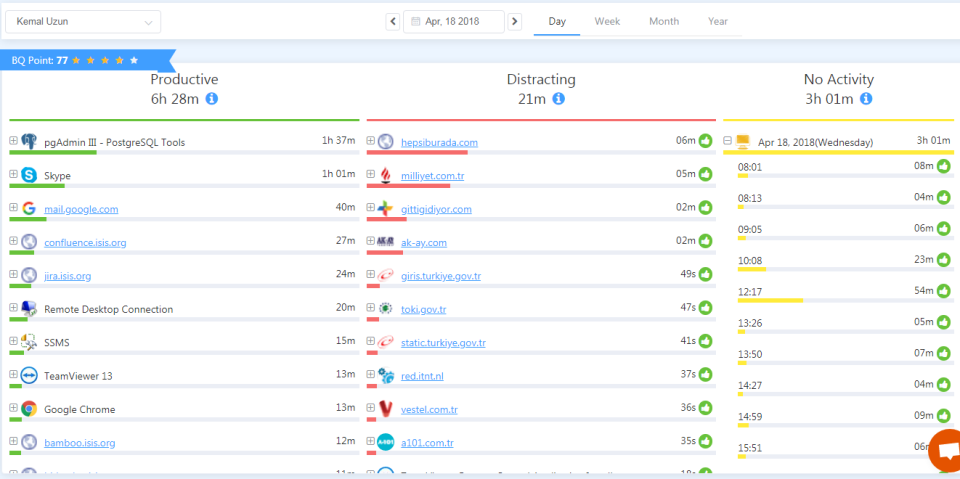Screen dimensions: 960x479
Task: Go to the previous day arrow
Action: (x=393, y=21)
